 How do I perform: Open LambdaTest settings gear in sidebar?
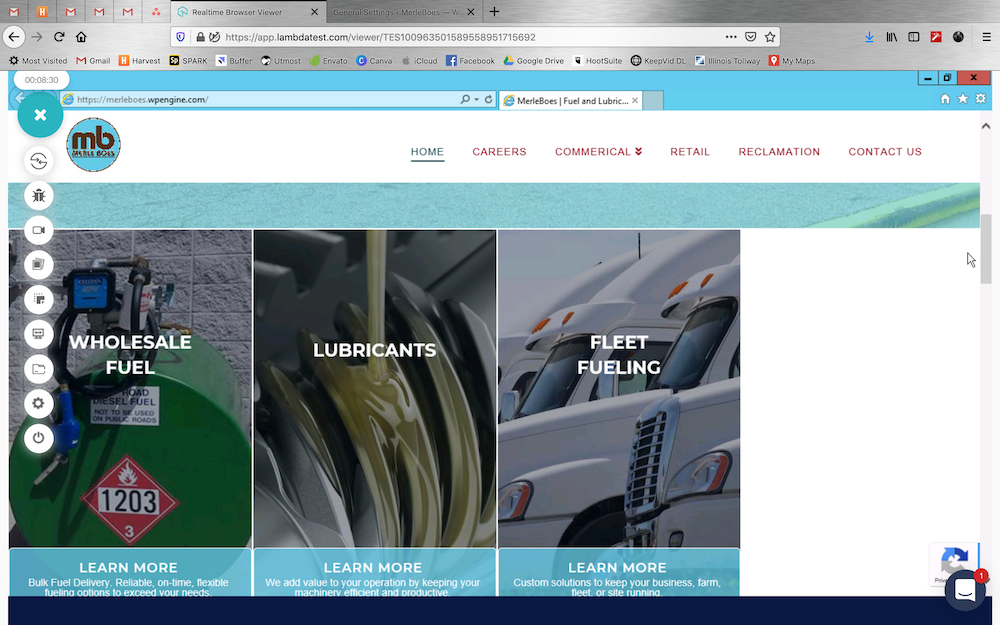[x=38, y=403]
